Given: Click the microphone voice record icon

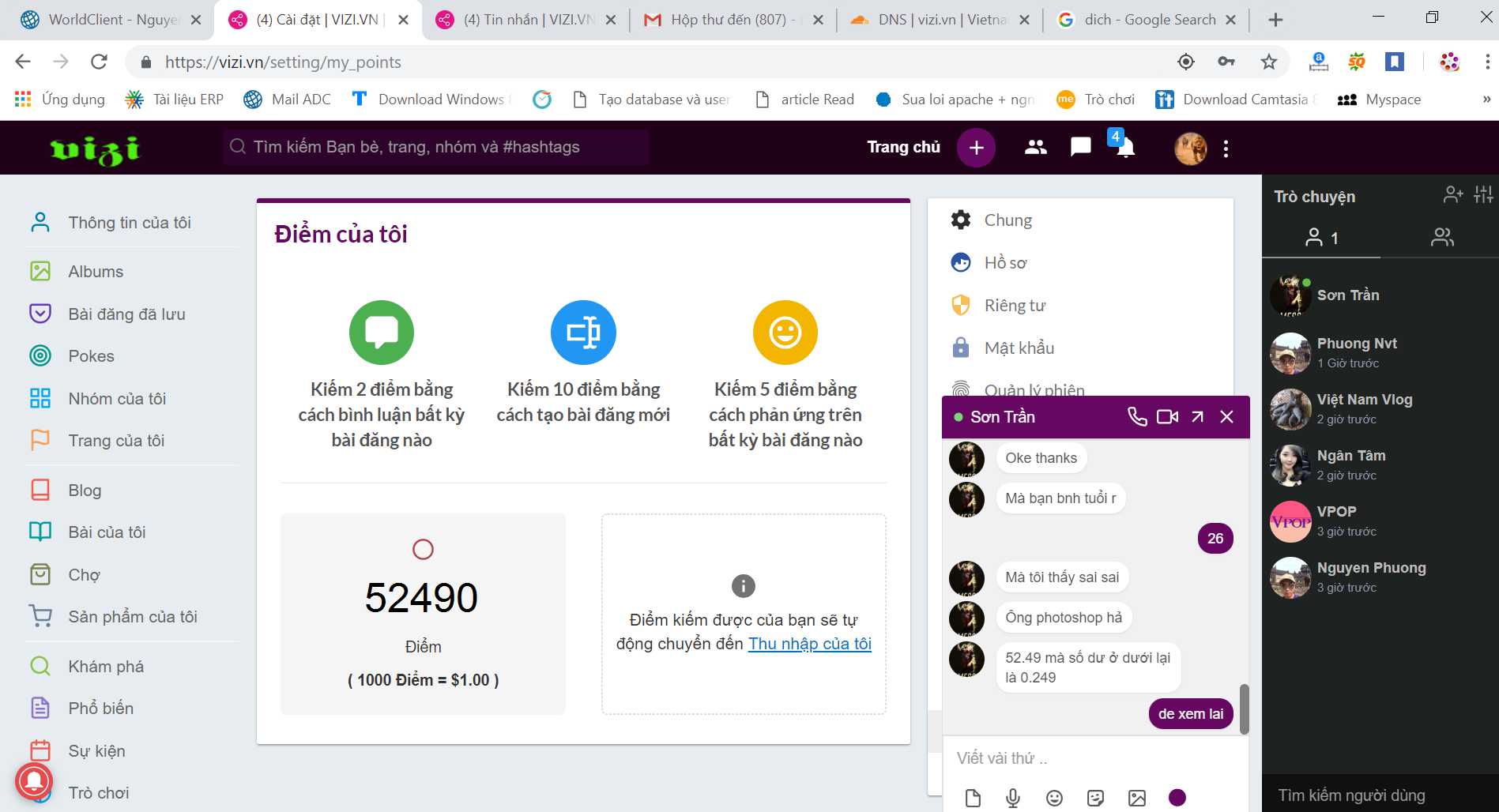Looking at the screenshot, I should coord(1013,798).
